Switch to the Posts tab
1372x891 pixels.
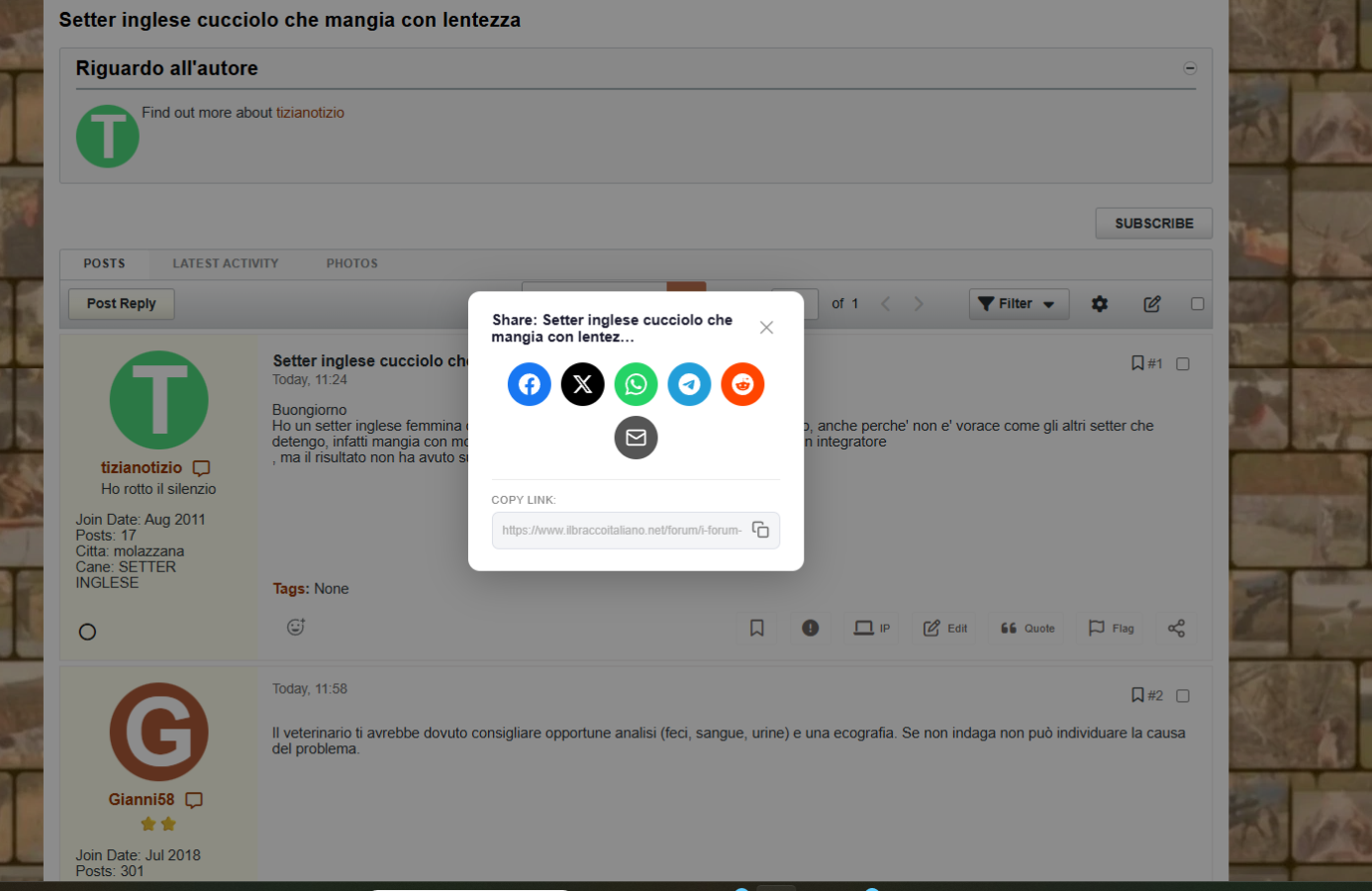click(104, 263)
